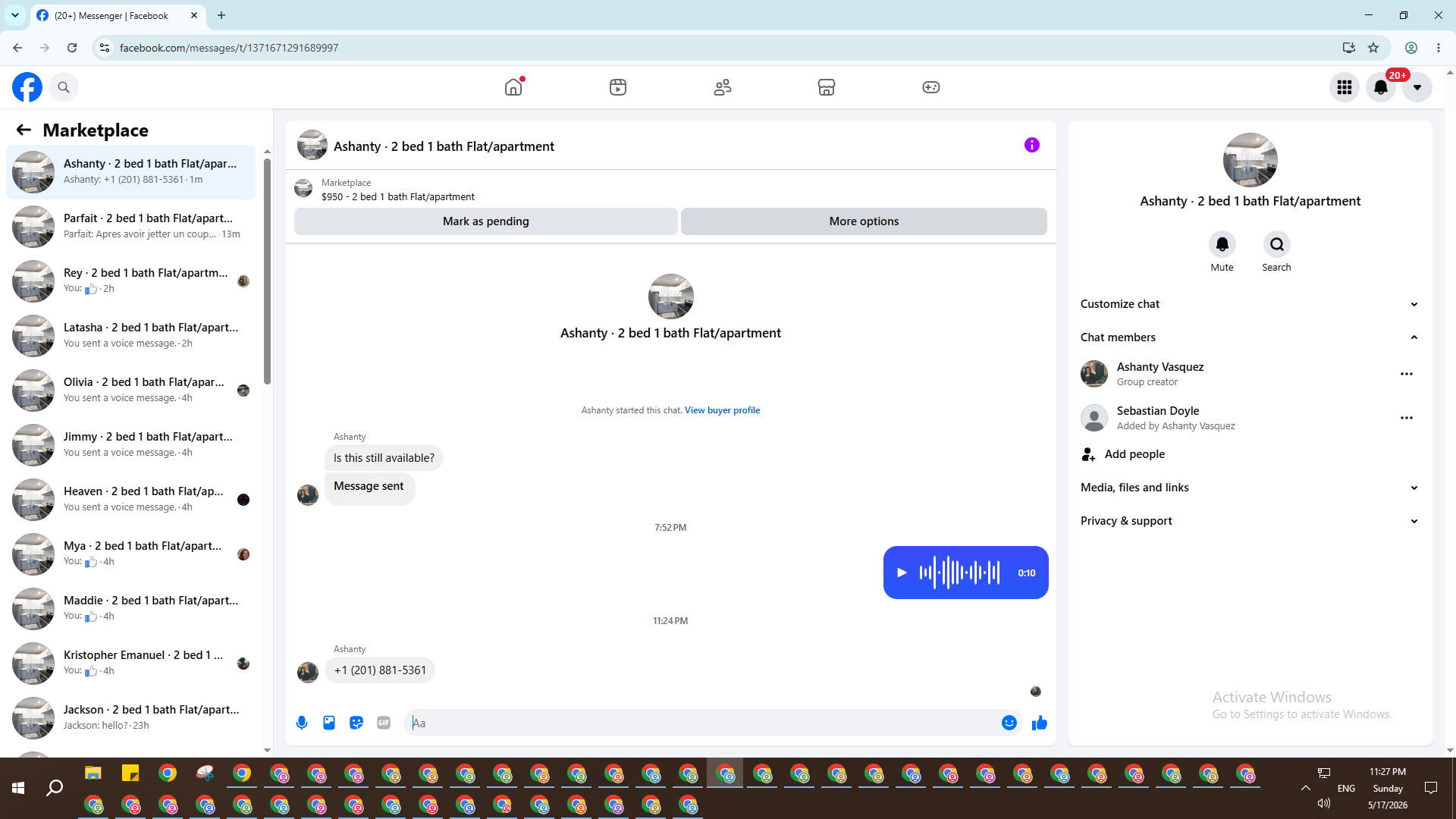Send a thumbs-up like

[x=1040, y=723]
